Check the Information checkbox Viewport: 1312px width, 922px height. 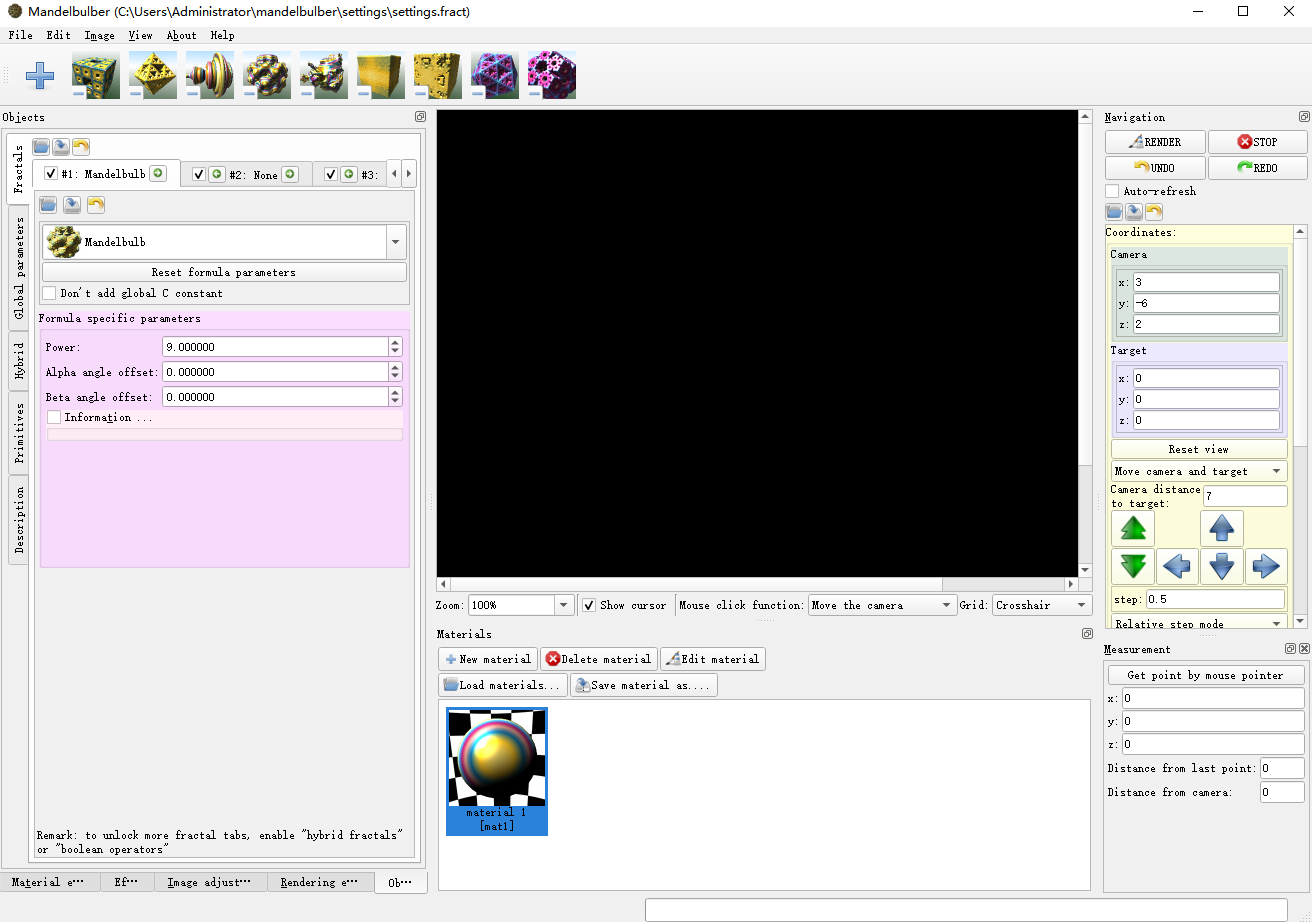pos(54,417)
